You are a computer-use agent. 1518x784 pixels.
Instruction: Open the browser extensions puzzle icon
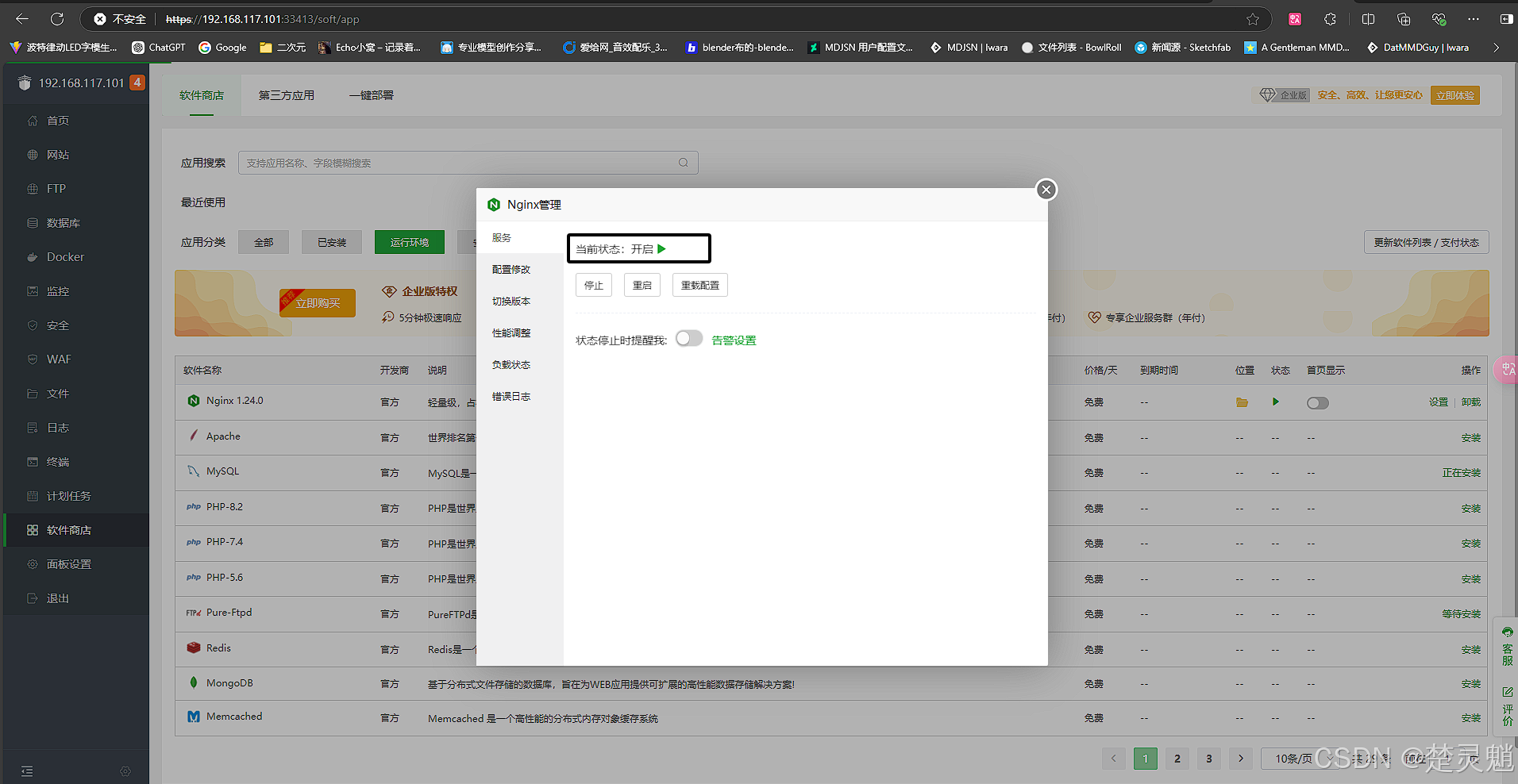1331,19
